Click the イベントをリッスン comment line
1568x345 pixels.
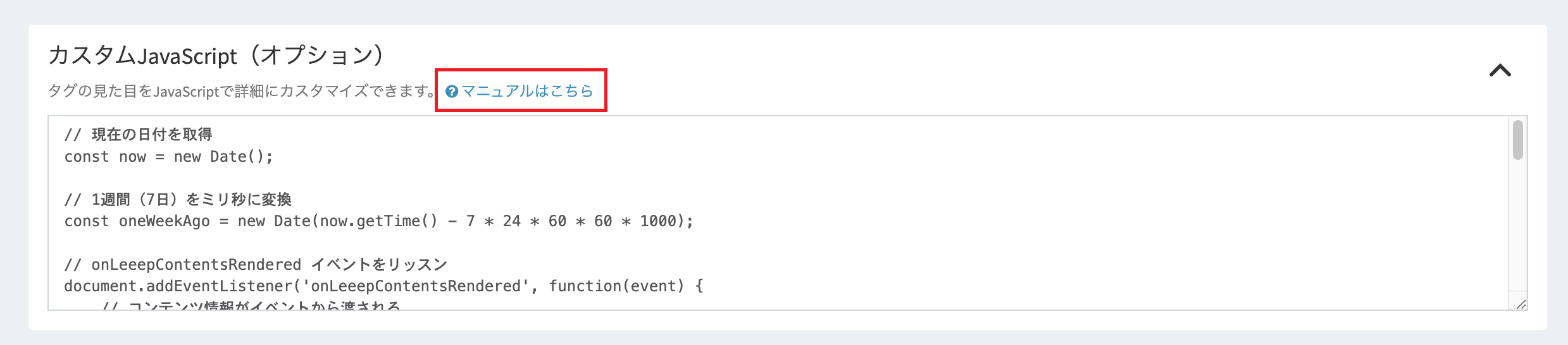(378, 265)
